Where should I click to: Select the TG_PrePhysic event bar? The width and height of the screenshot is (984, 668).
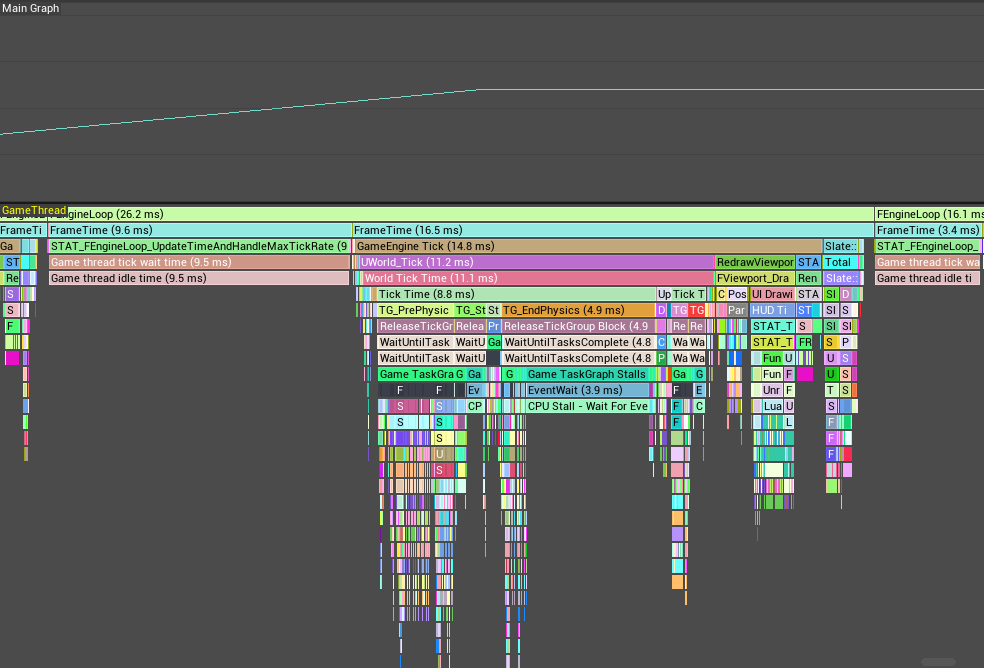click(415, 310)
